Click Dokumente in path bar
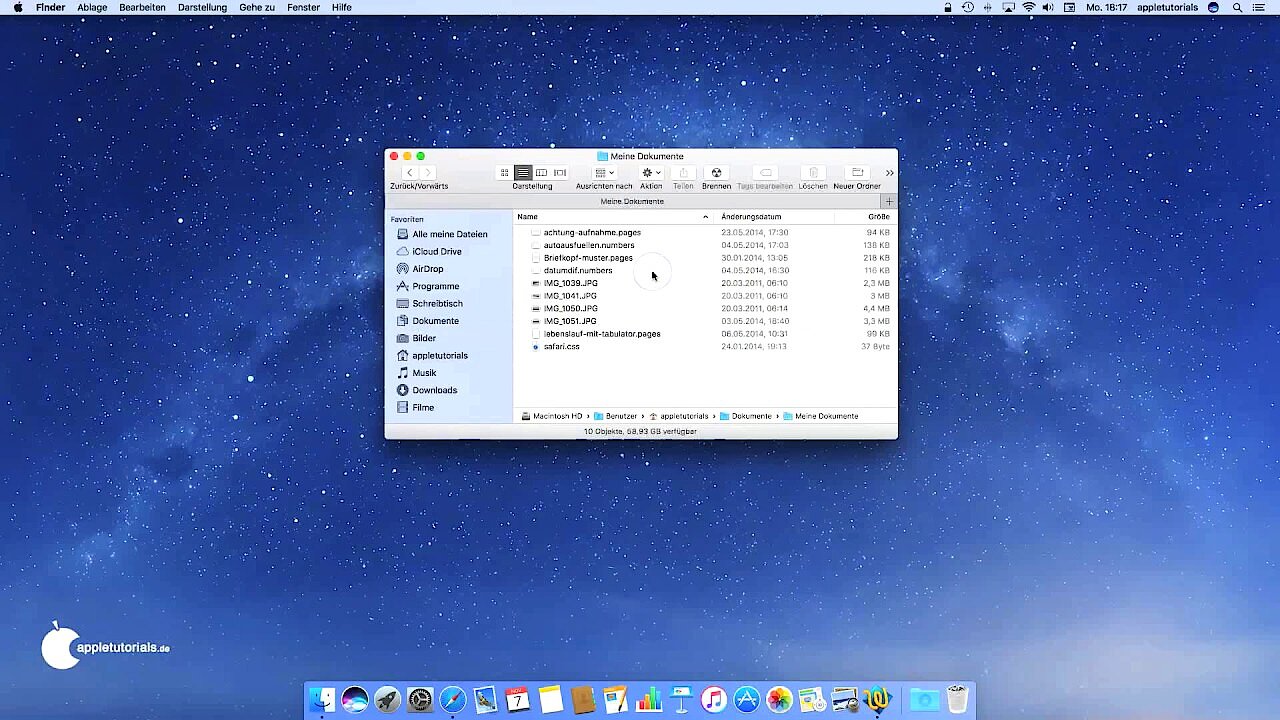This screenshot has height=720, width=1280. [x=745, y=416]
